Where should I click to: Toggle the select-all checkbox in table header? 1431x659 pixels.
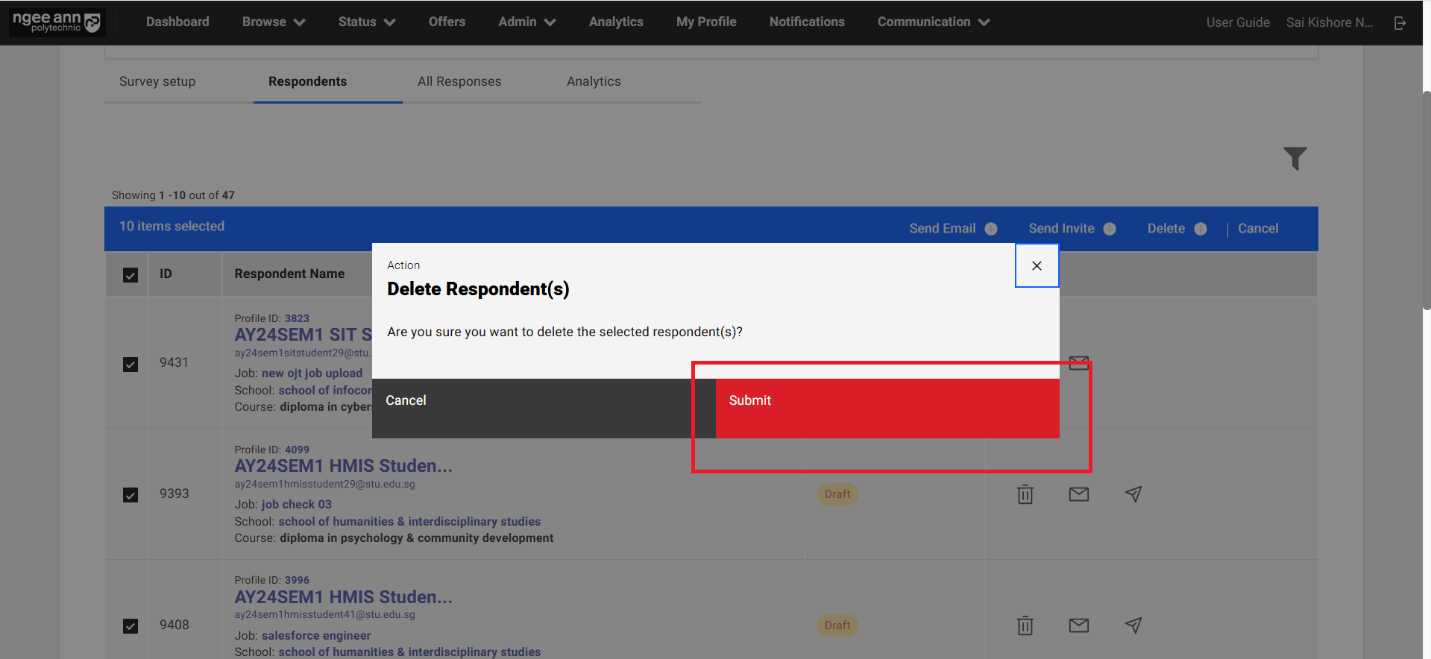(130, 275)
